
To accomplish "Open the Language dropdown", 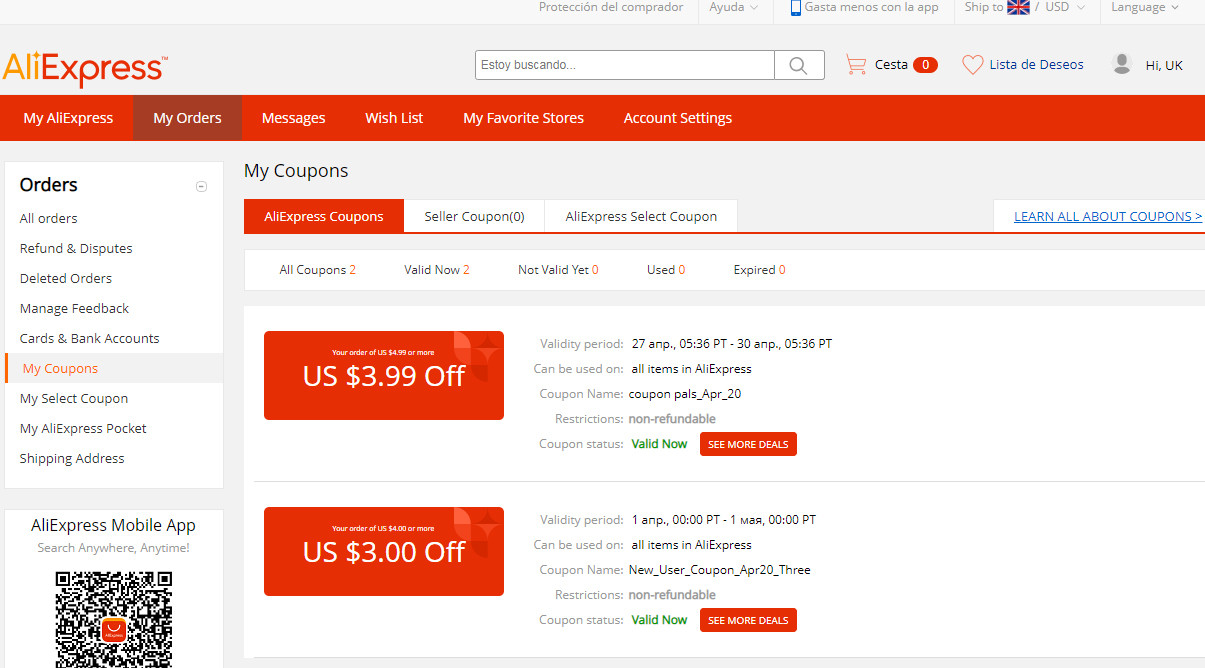I will click(x=1145, y=7).
